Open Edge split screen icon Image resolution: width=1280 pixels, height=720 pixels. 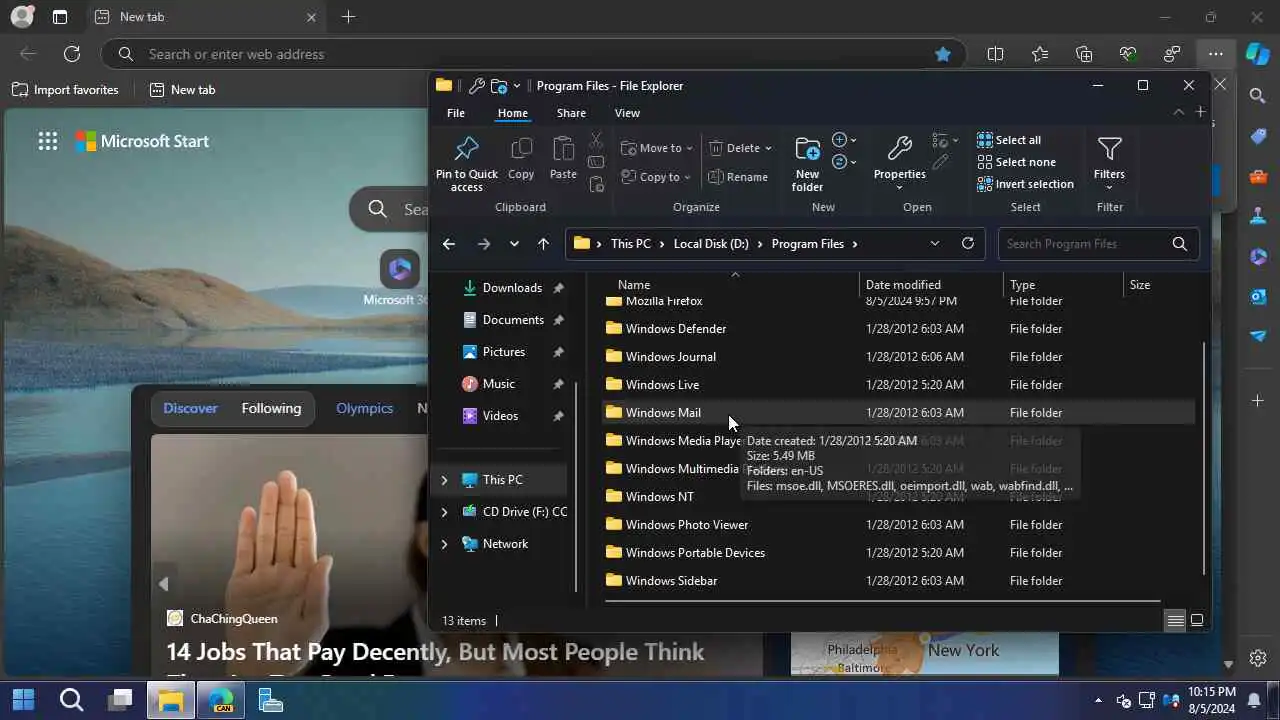click(x=995, y=54)
